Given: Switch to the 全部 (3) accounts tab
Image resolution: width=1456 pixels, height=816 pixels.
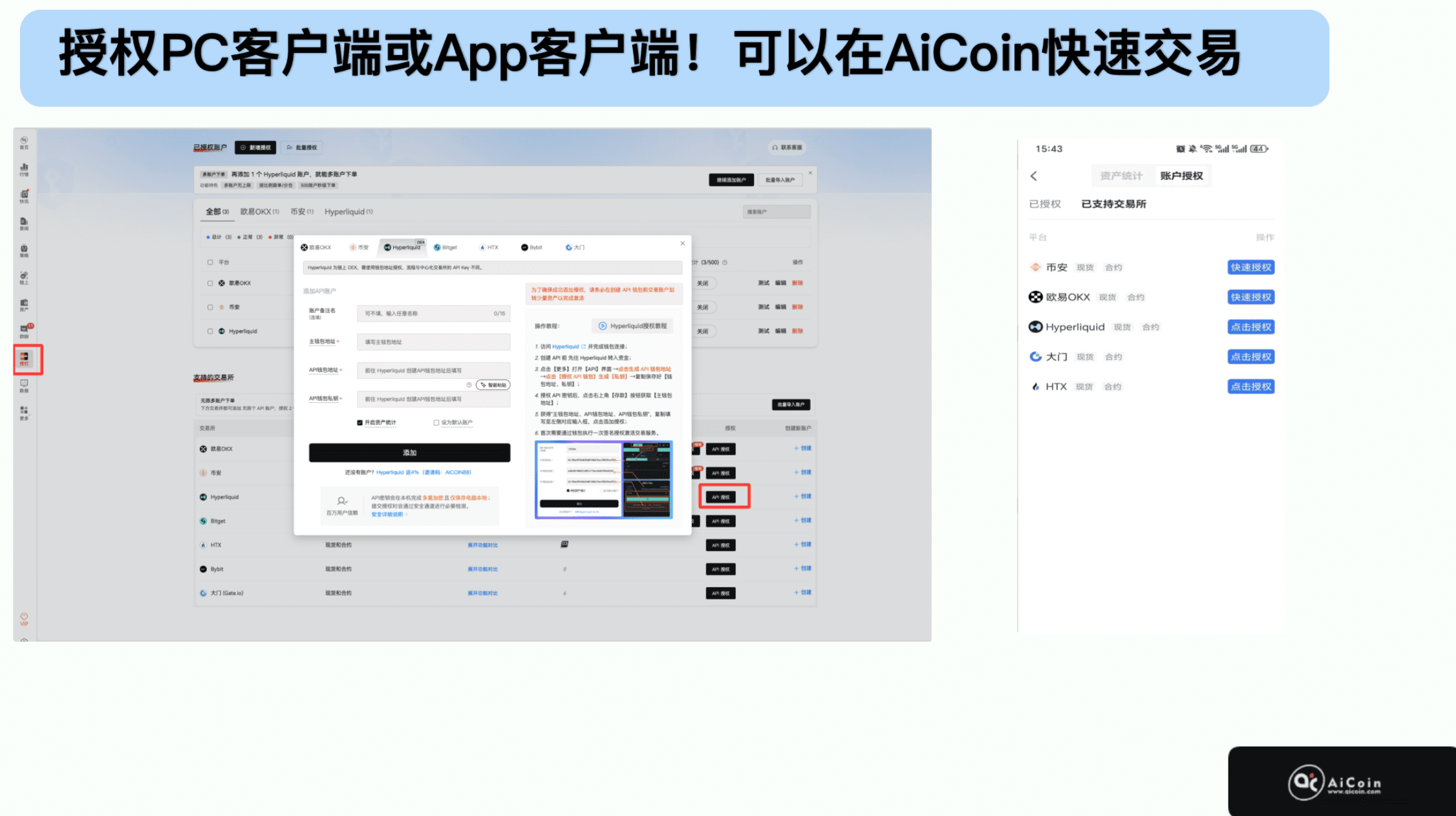Looking at the screenshot, I should point(217,211).
